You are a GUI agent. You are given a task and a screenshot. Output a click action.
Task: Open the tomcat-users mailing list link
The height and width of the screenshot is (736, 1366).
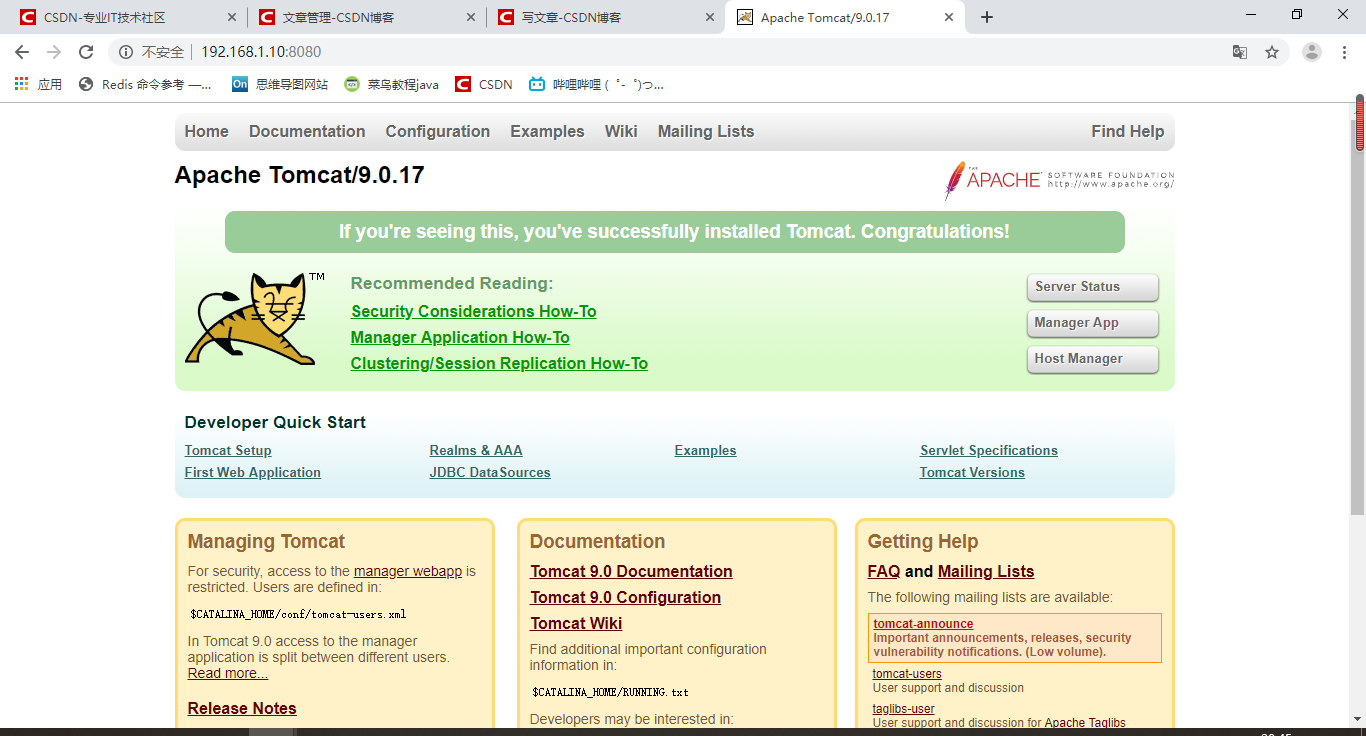[x=907, y=674]
